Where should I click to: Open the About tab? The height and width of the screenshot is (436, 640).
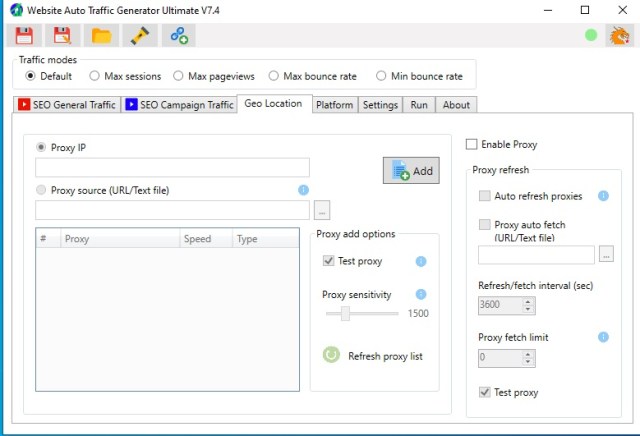[x=456, y=105]
